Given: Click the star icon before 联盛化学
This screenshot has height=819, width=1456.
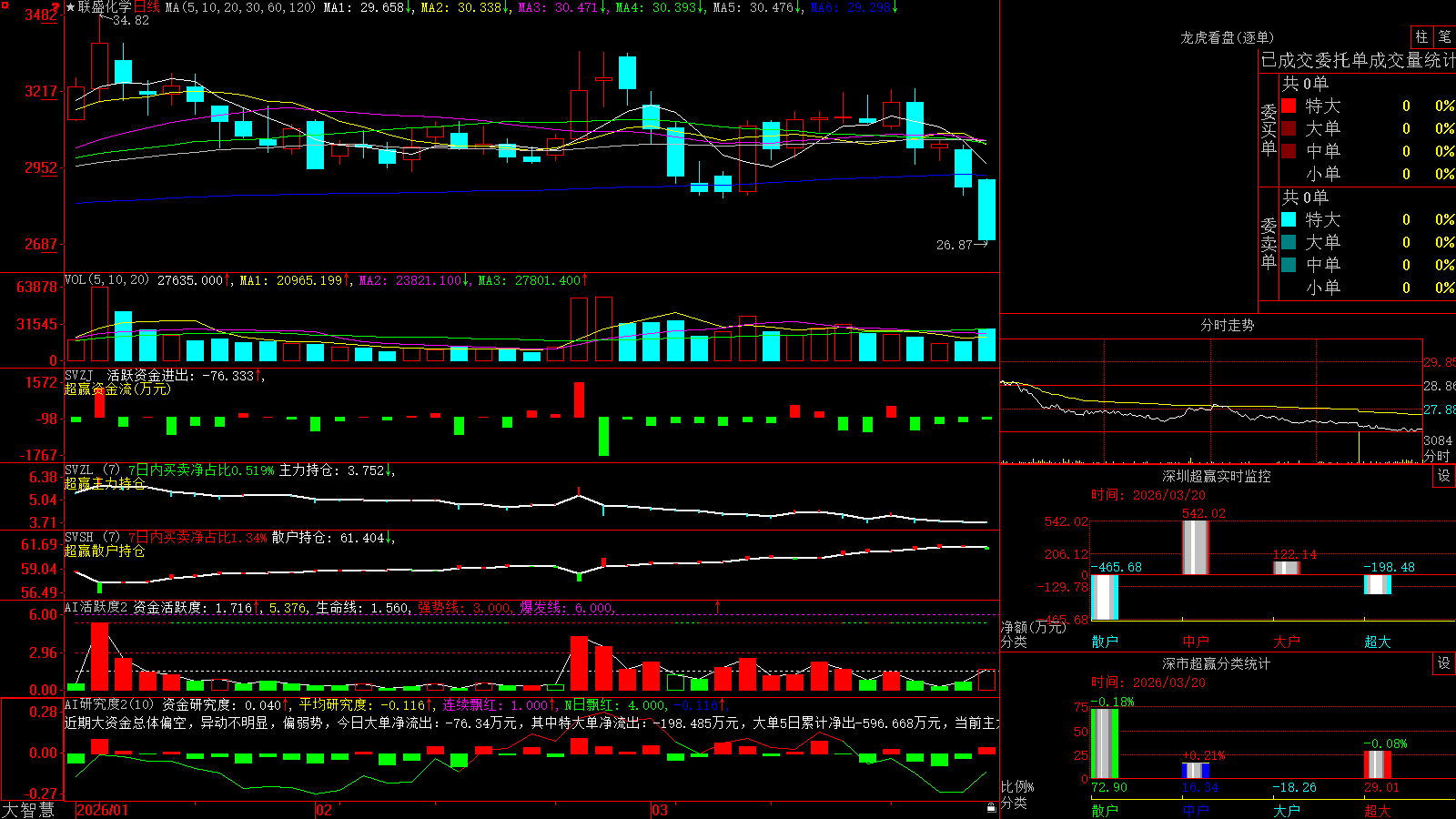Looking at the screenshot, I should point(70,7).
